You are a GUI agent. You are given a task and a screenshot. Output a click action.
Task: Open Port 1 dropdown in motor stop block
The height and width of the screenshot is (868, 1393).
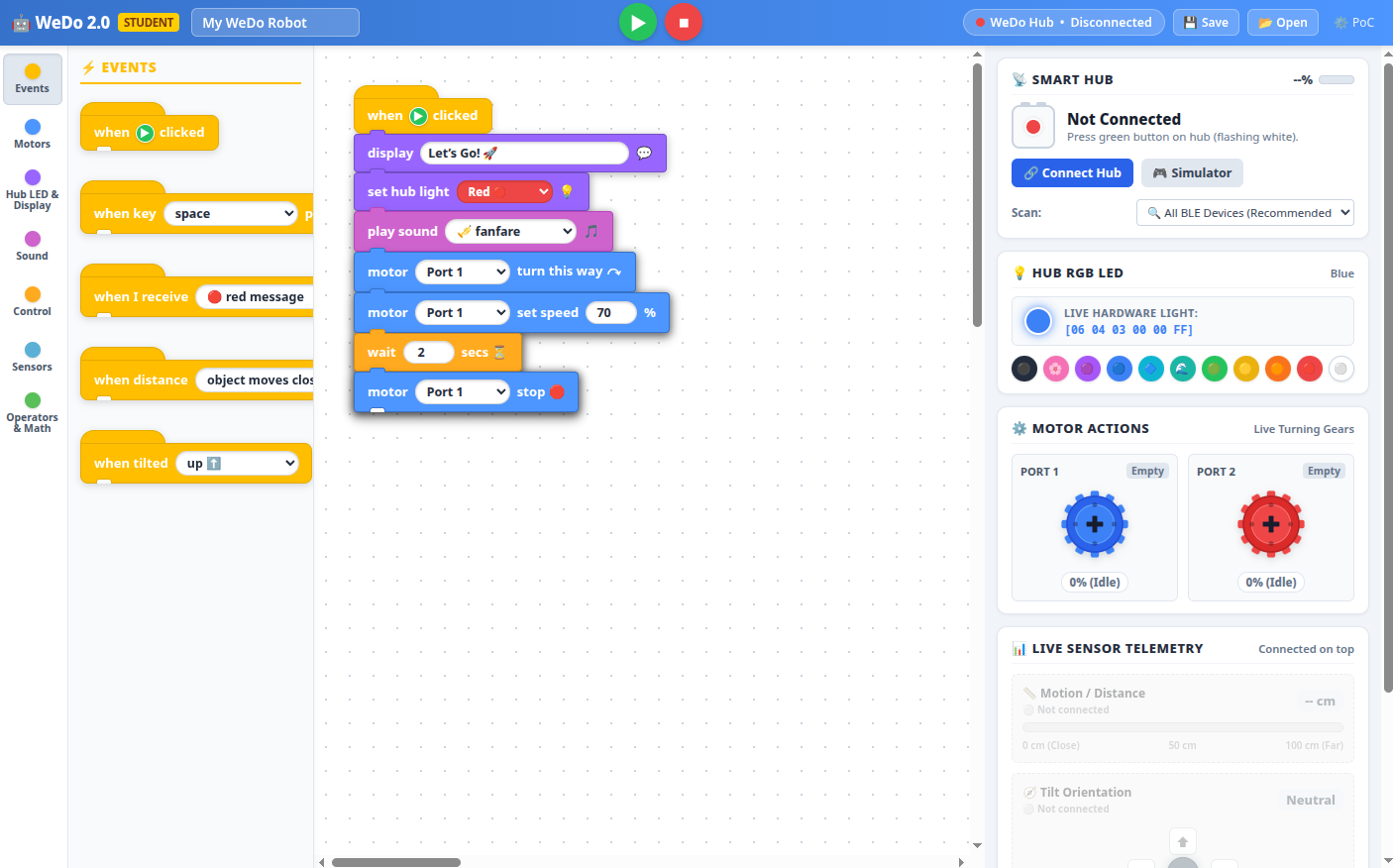tap(463, 391)
